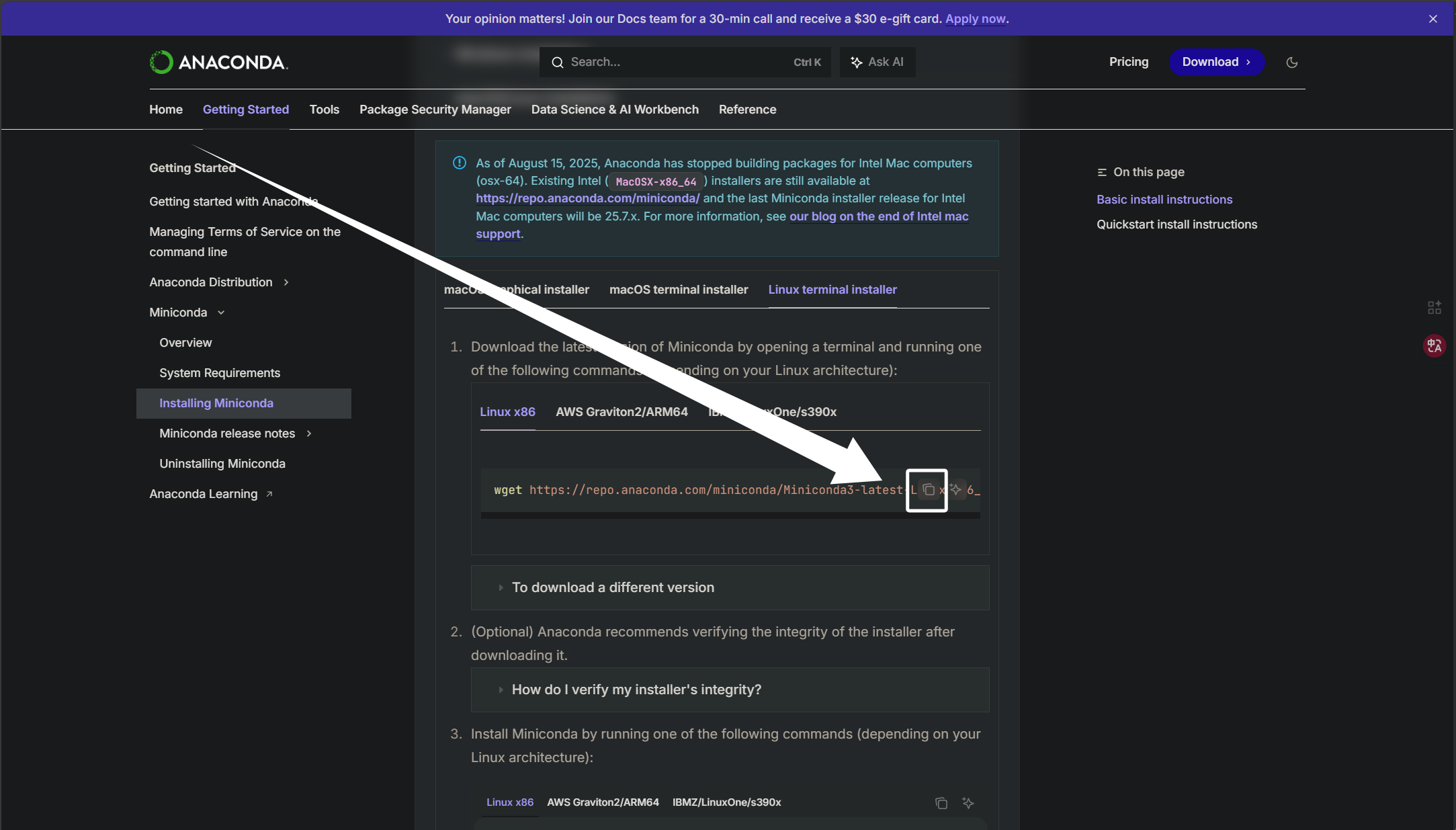The height and width of the screenshot is (830, 1456).
Task: Select IBMZ/LinuxOne/s390x tab in step 3
Action: pos(726,802)
